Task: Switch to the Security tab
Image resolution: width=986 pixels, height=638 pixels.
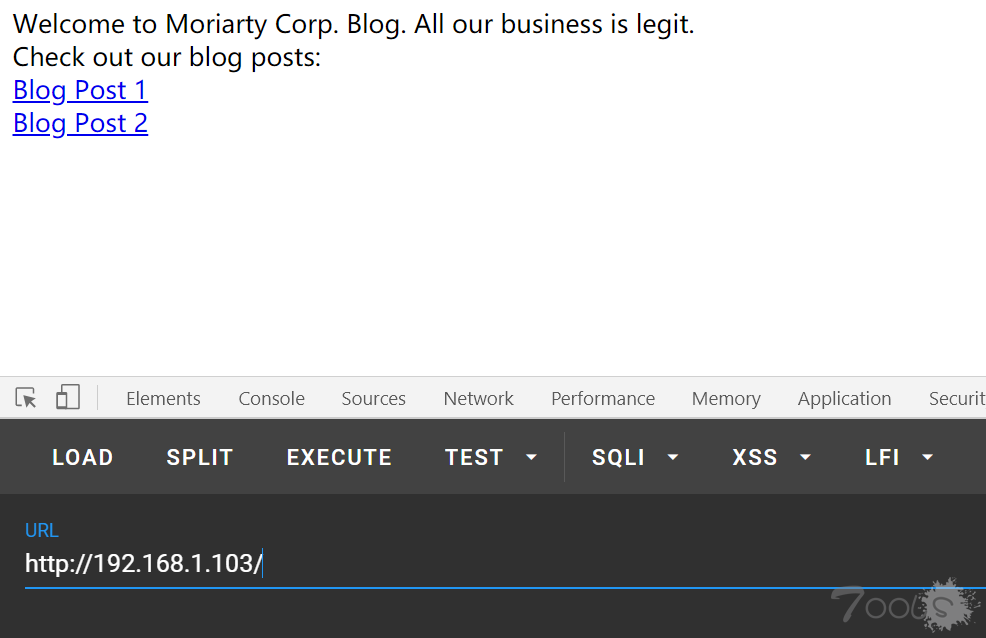Action: pyautogui.click(x=957, y=399)
